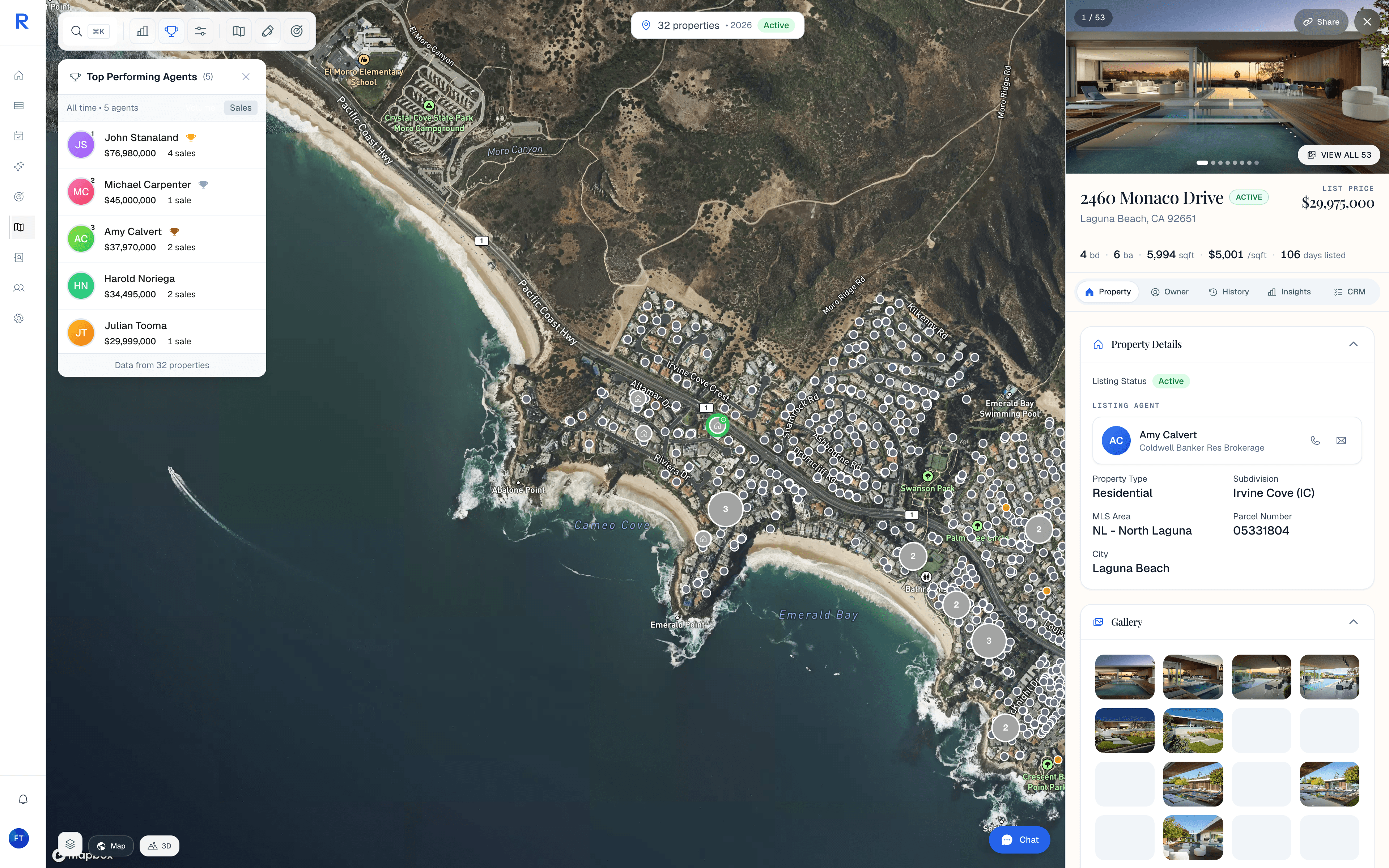Click the active first photo carousel dot
The image size is (1389, 868).
1202,162
